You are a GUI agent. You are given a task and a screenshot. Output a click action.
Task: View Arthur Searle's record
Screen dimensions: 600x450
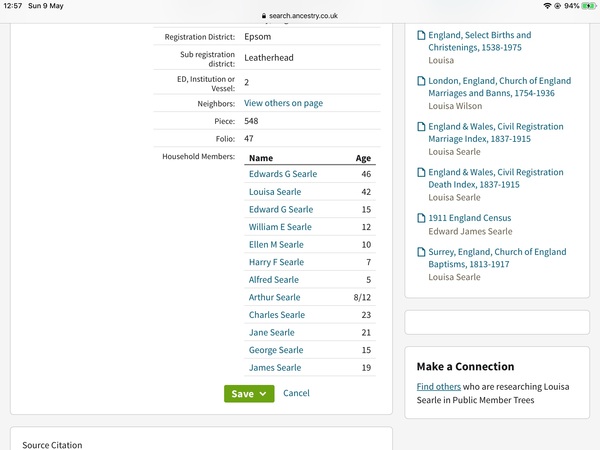click(274, 297)
